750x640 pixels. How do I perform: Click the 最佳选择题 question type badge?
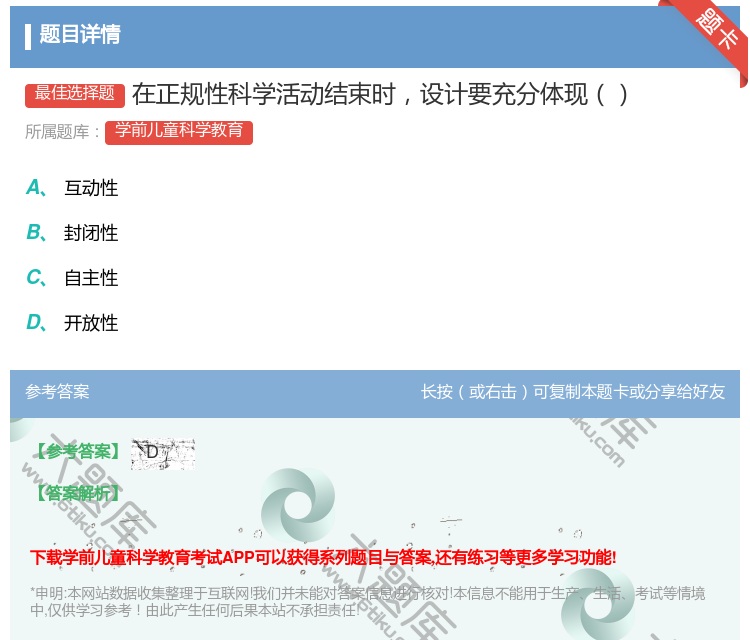pos(75,94)
